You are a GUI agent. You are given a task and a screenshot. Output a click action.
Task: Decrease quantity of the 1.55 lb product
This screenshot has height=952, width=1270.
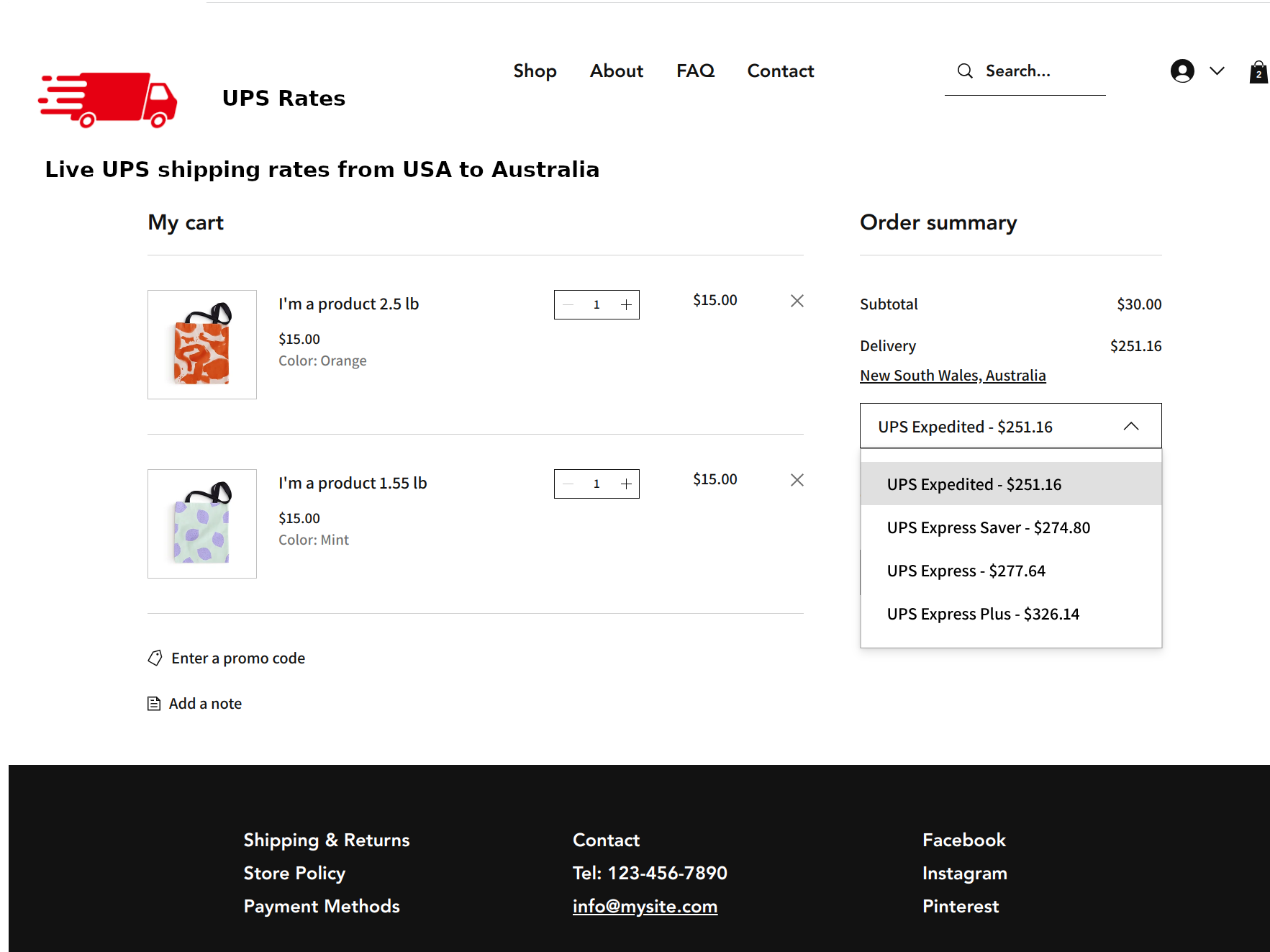coord(568,484)
